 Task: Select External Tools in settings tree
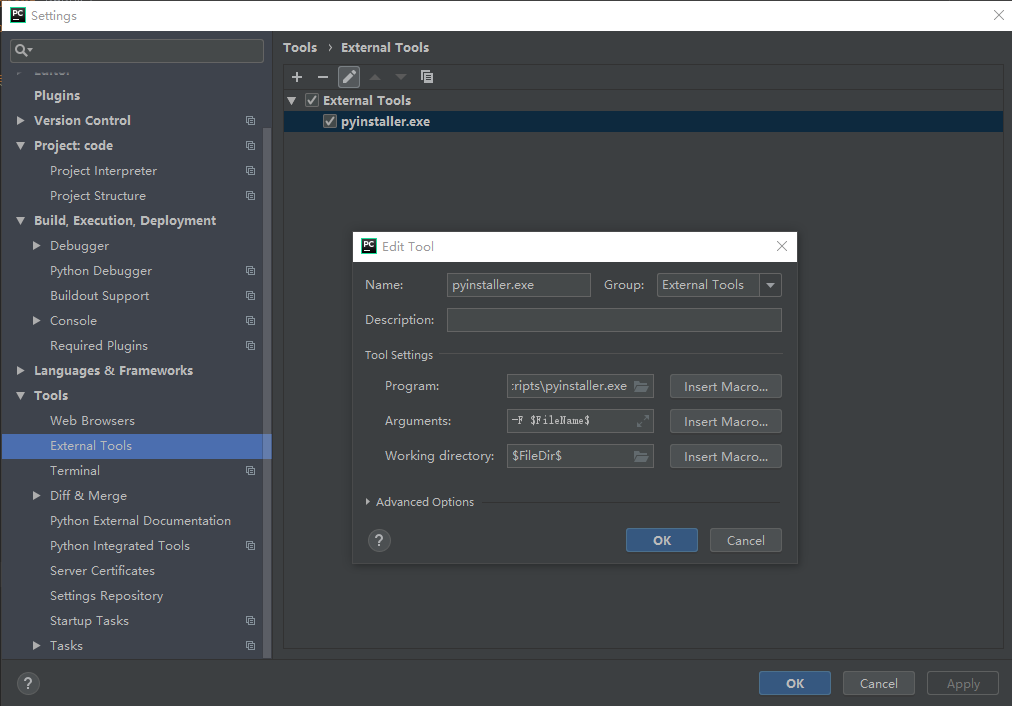point(136,446)
